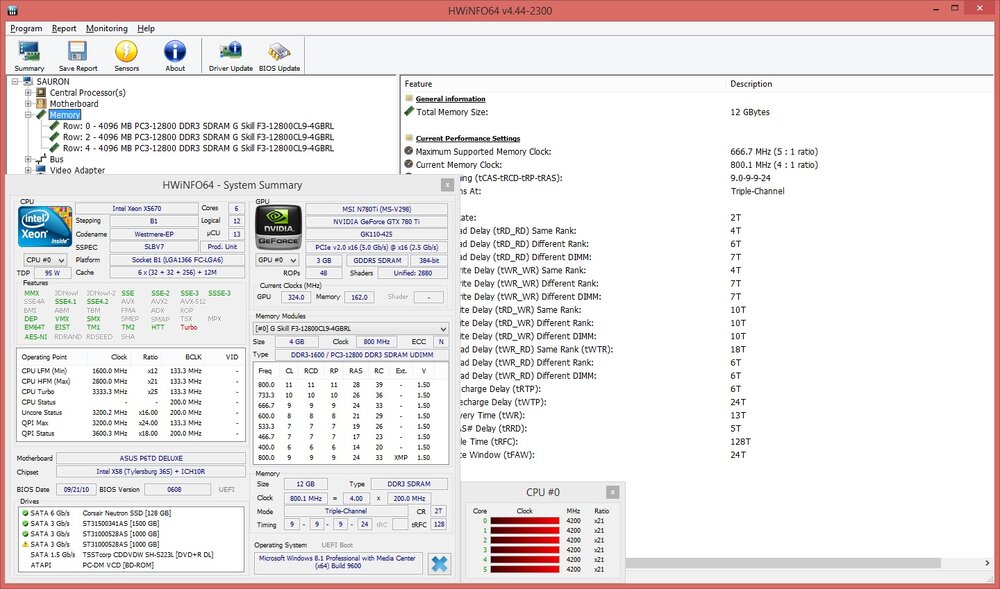Image resolution: width=1000 pixels, height=589 pixels.
Task: Select Row: 2 memory module entry
Action: [x=198, y=137]
